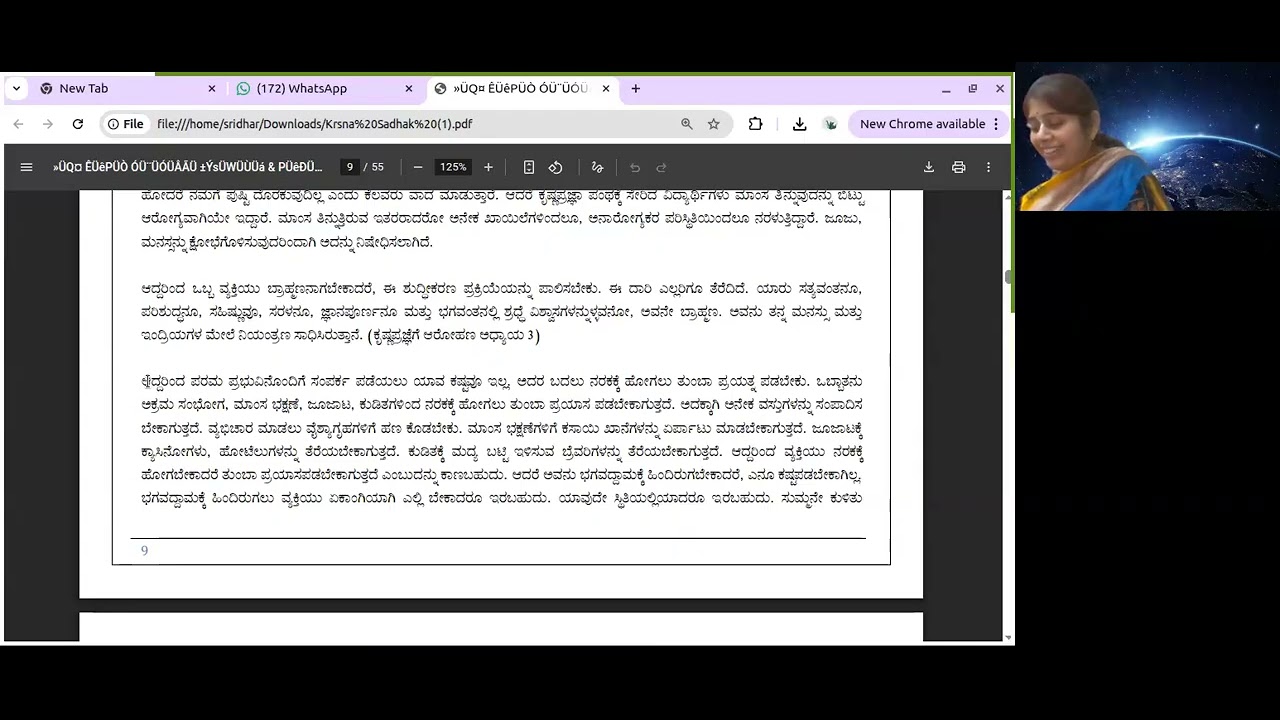
Task: Focus the address bar URL
Action: tap(314, 124)
